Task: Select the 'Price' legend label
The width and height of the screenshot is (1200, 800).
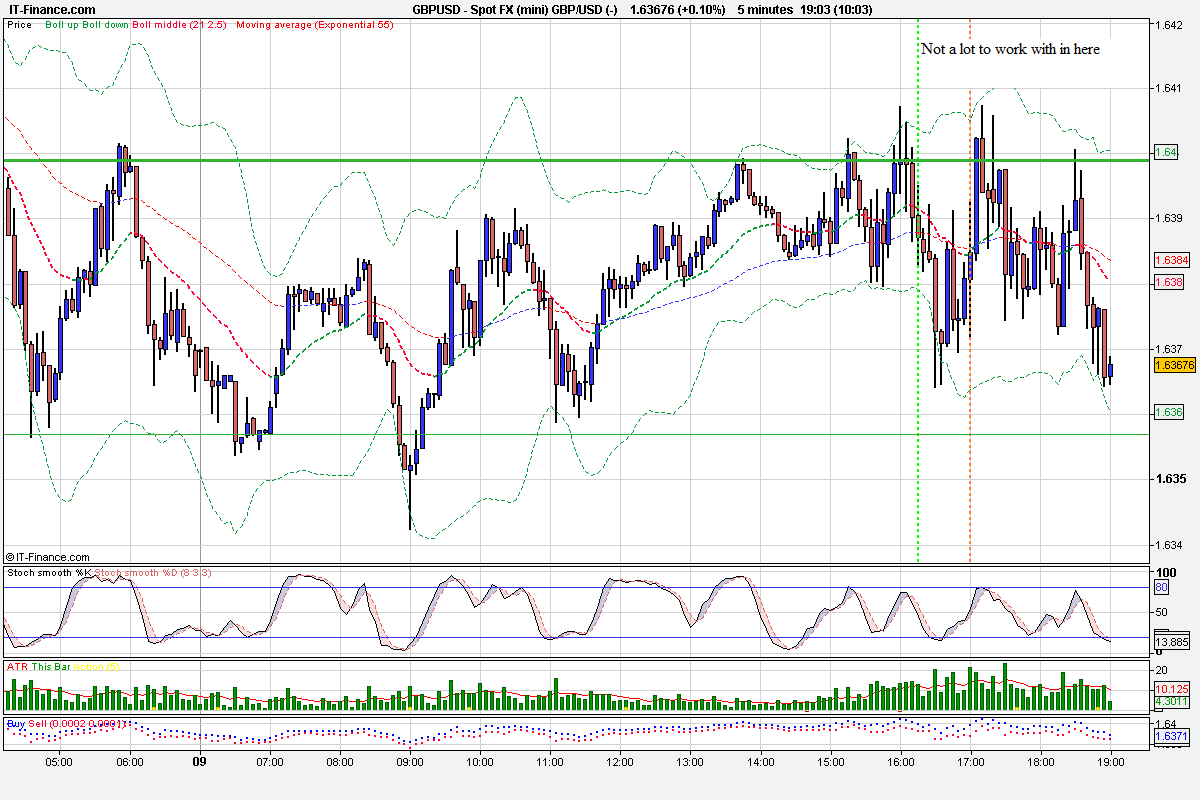Action: coord(19,24)
